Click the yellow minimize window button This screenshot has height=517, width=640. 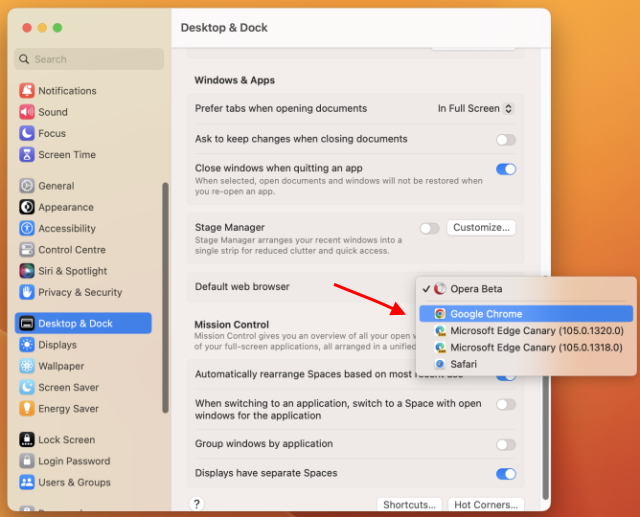42,28
